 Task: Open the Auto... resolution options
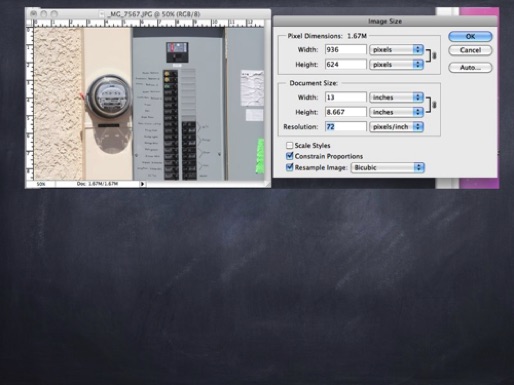(x=470, y=68)
